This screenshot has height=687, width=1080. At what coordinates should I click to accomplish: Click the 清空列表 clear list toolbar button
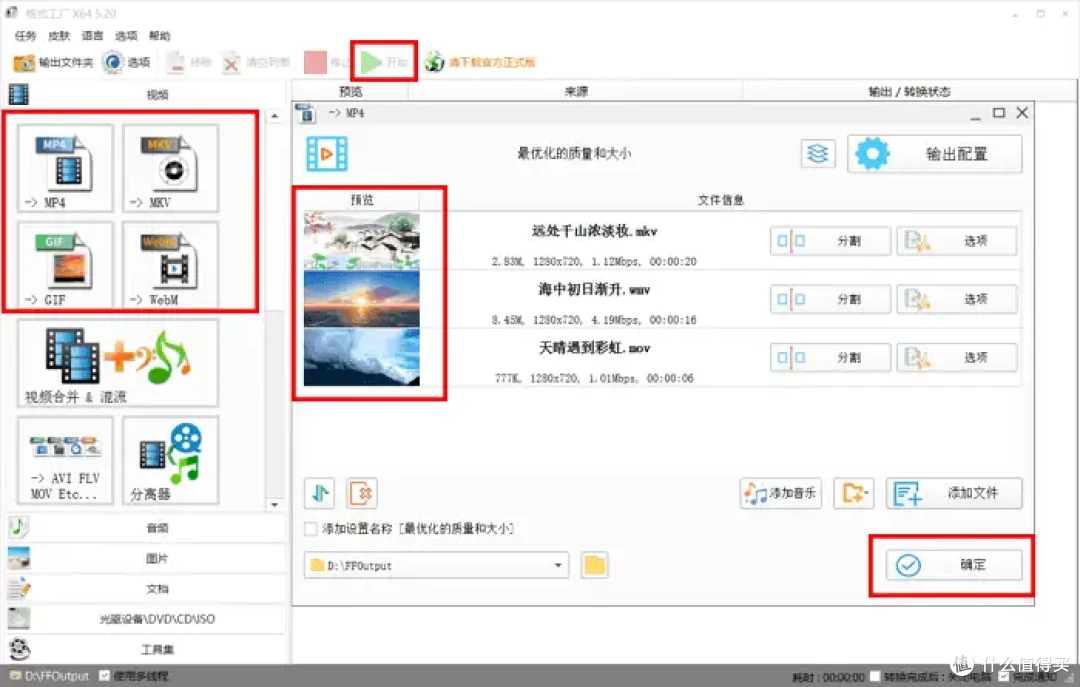coord(256,63)
